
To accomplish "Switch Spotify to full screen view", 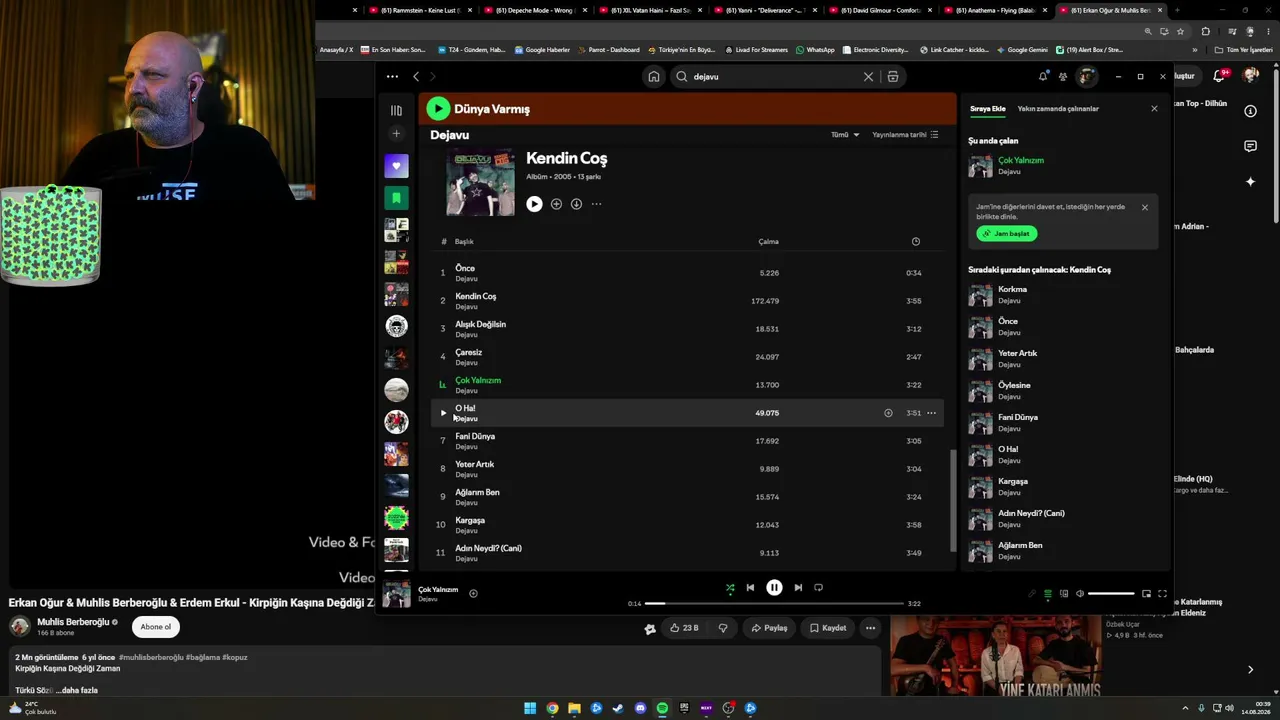I will pyautogui.click(x=1162, y=594).
